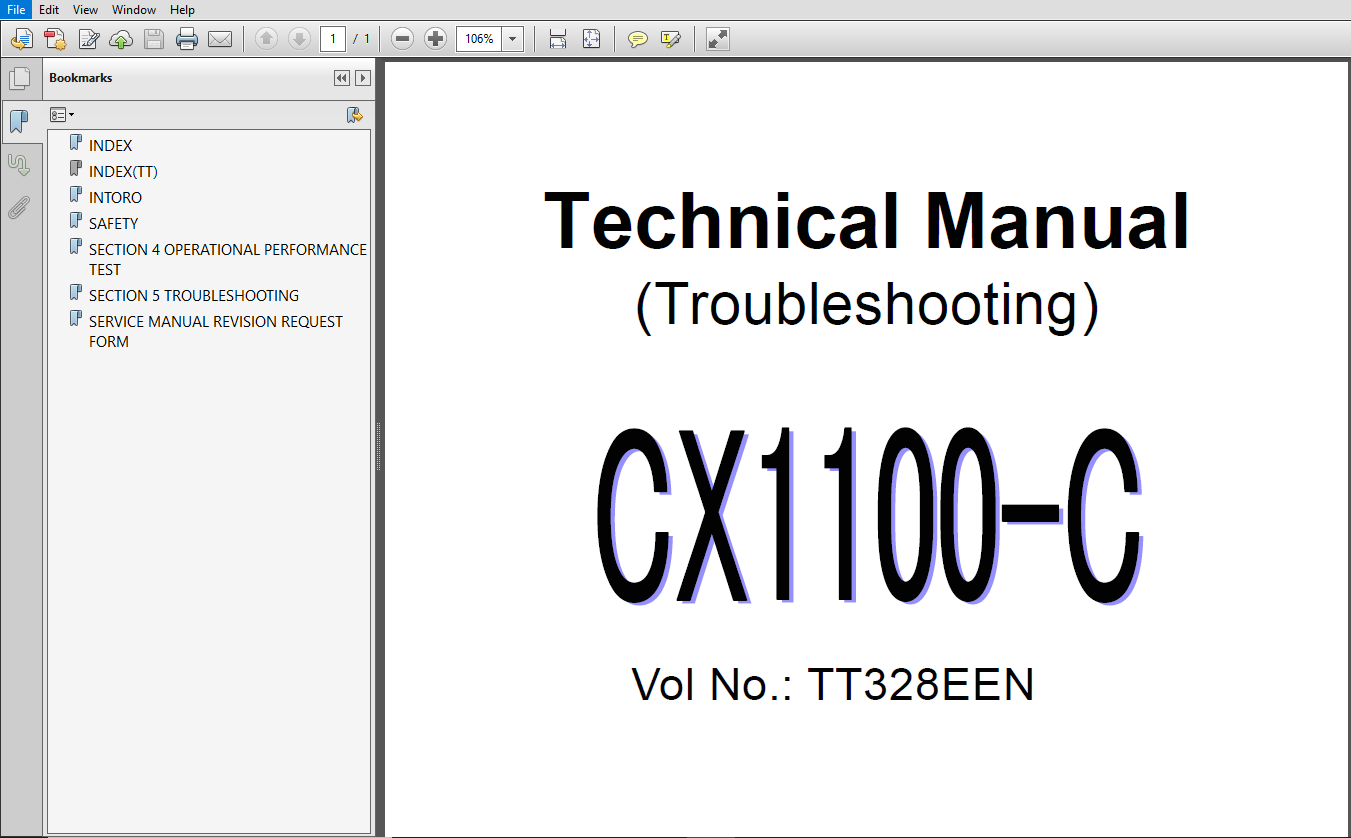Open the INDEX bookmark

pos(110,145)
